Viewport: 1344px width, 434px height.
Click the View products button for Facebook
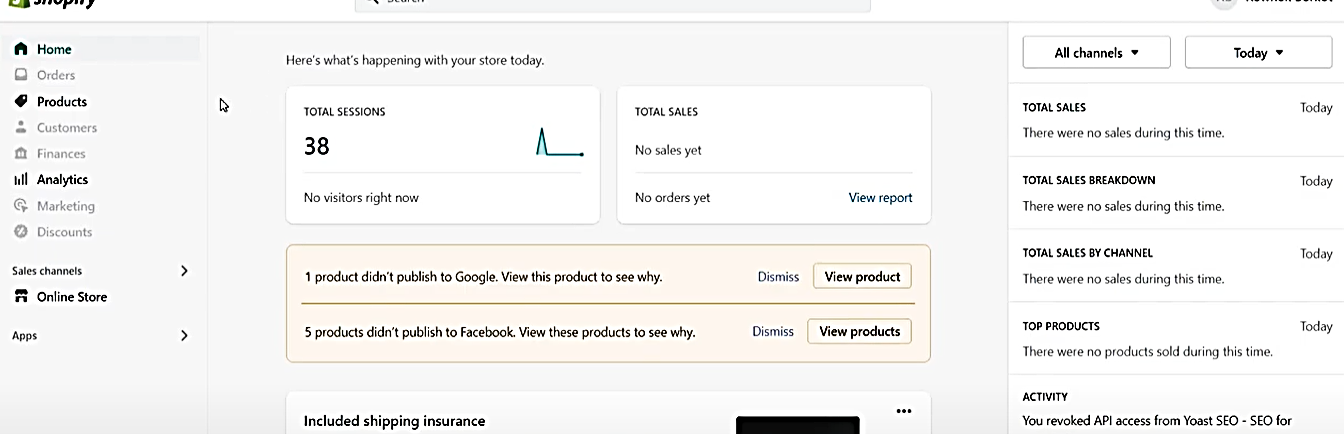pos(859,331)
